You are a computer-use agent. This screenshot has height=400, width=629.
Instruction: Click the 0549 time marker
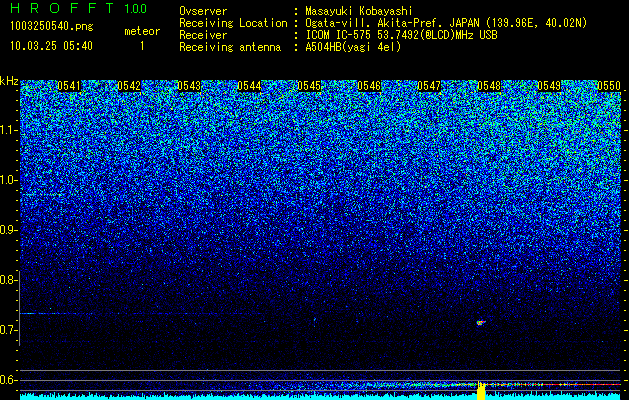549,86
